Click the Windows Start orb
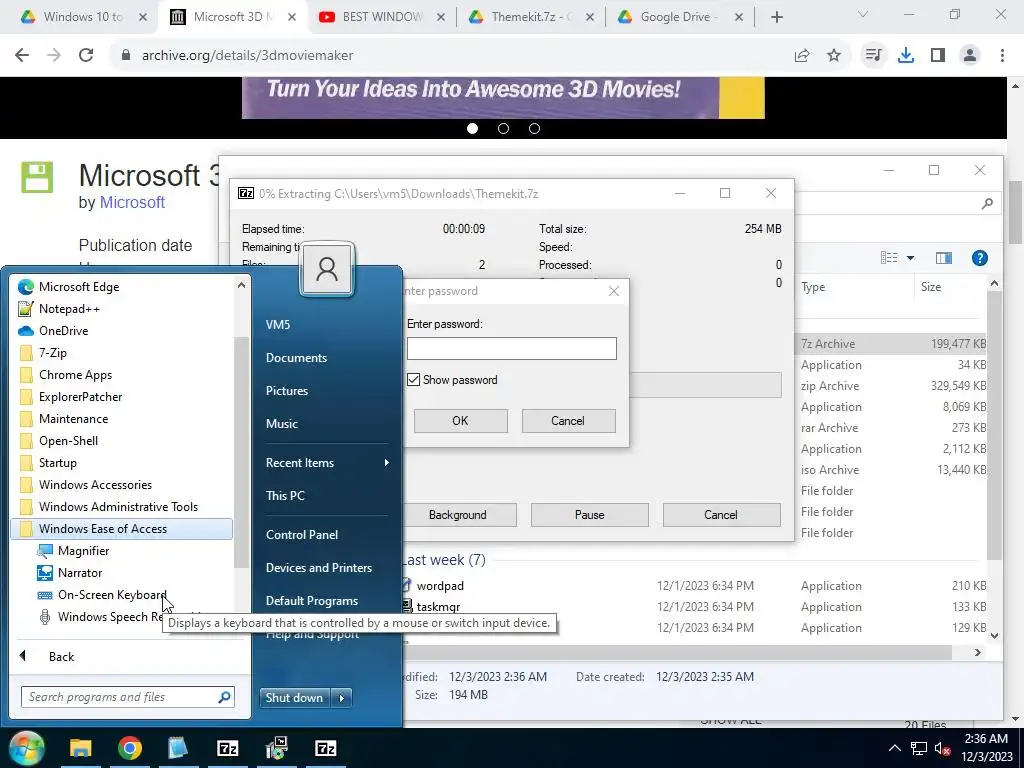Viewport: 1024px width, 768px height. [x=26, y=748]
